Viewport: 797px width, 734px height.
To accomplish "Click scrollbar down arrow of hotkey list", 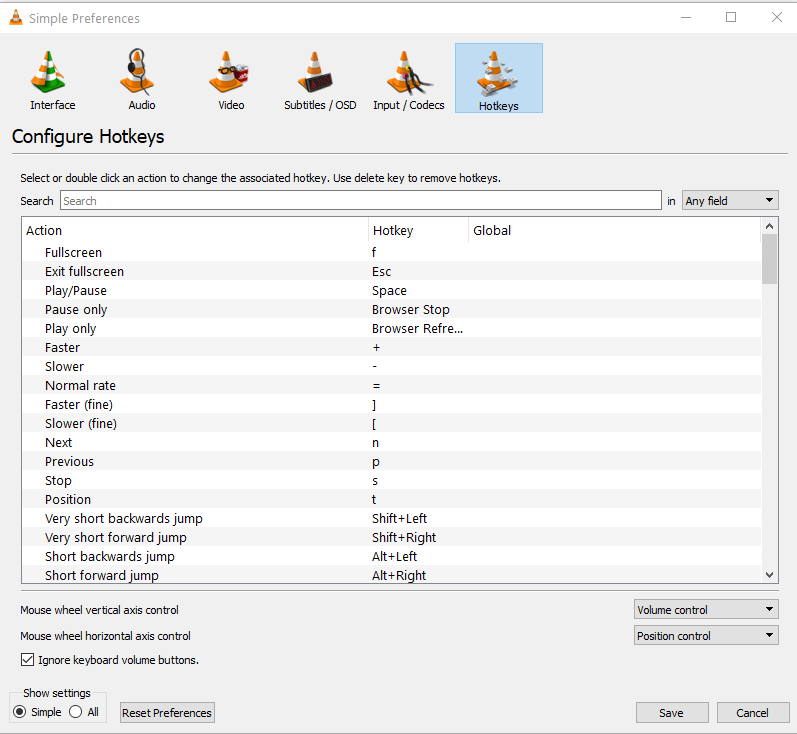I will point(769,575).
